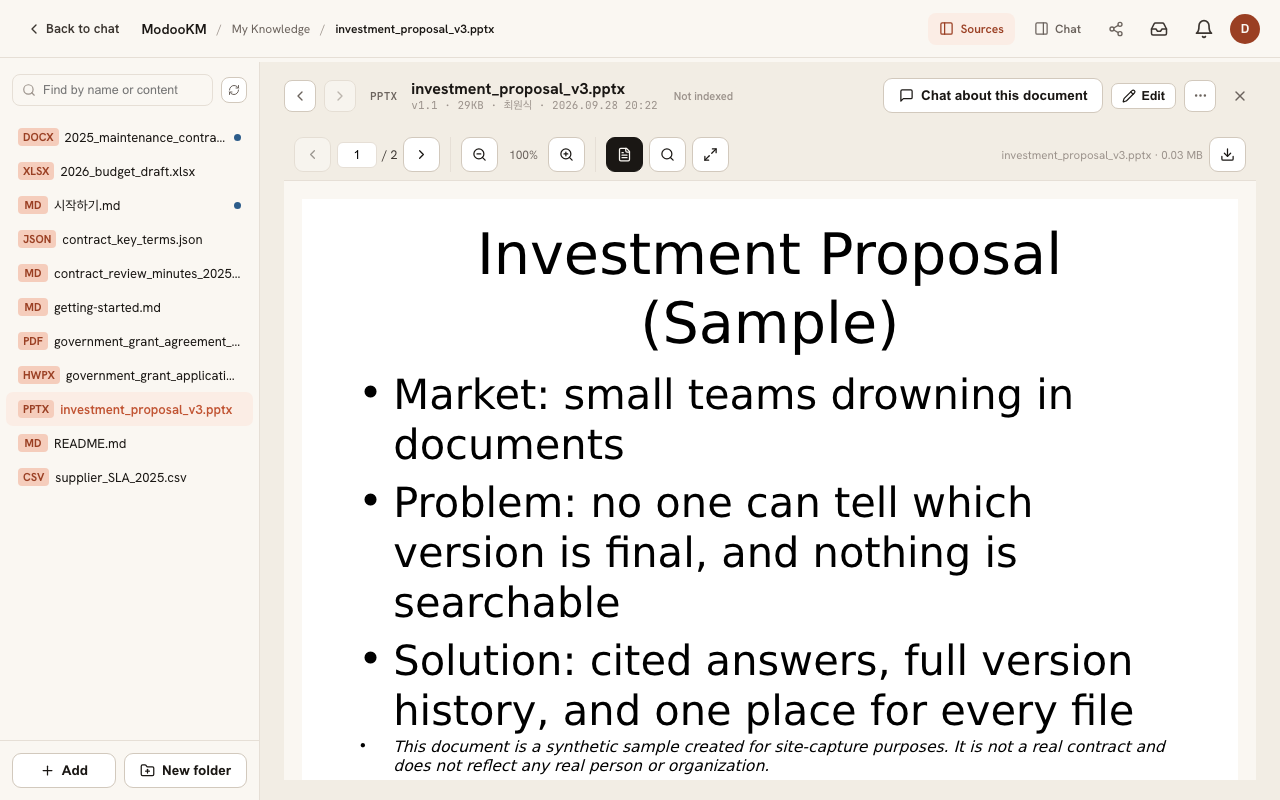Download investment_proposal_v3.pptx
Viewport: 1280px width, 800px height.
tap(1227, 155)
